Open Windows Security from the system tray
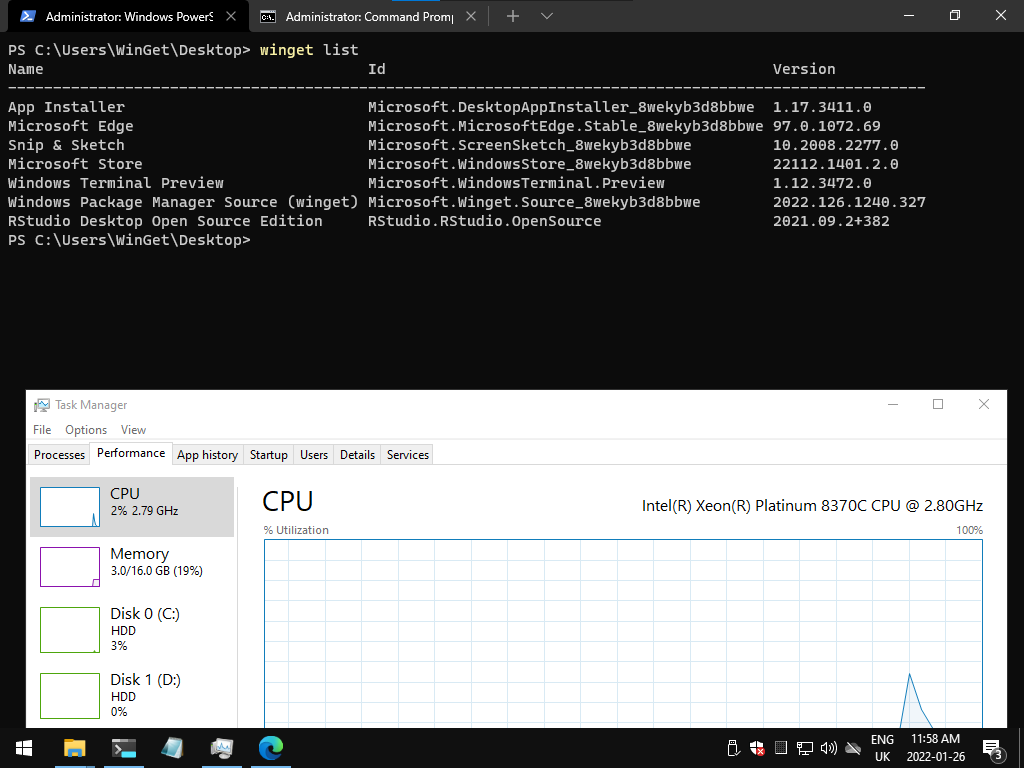The image size is (1024, 768). click(757, 748)
